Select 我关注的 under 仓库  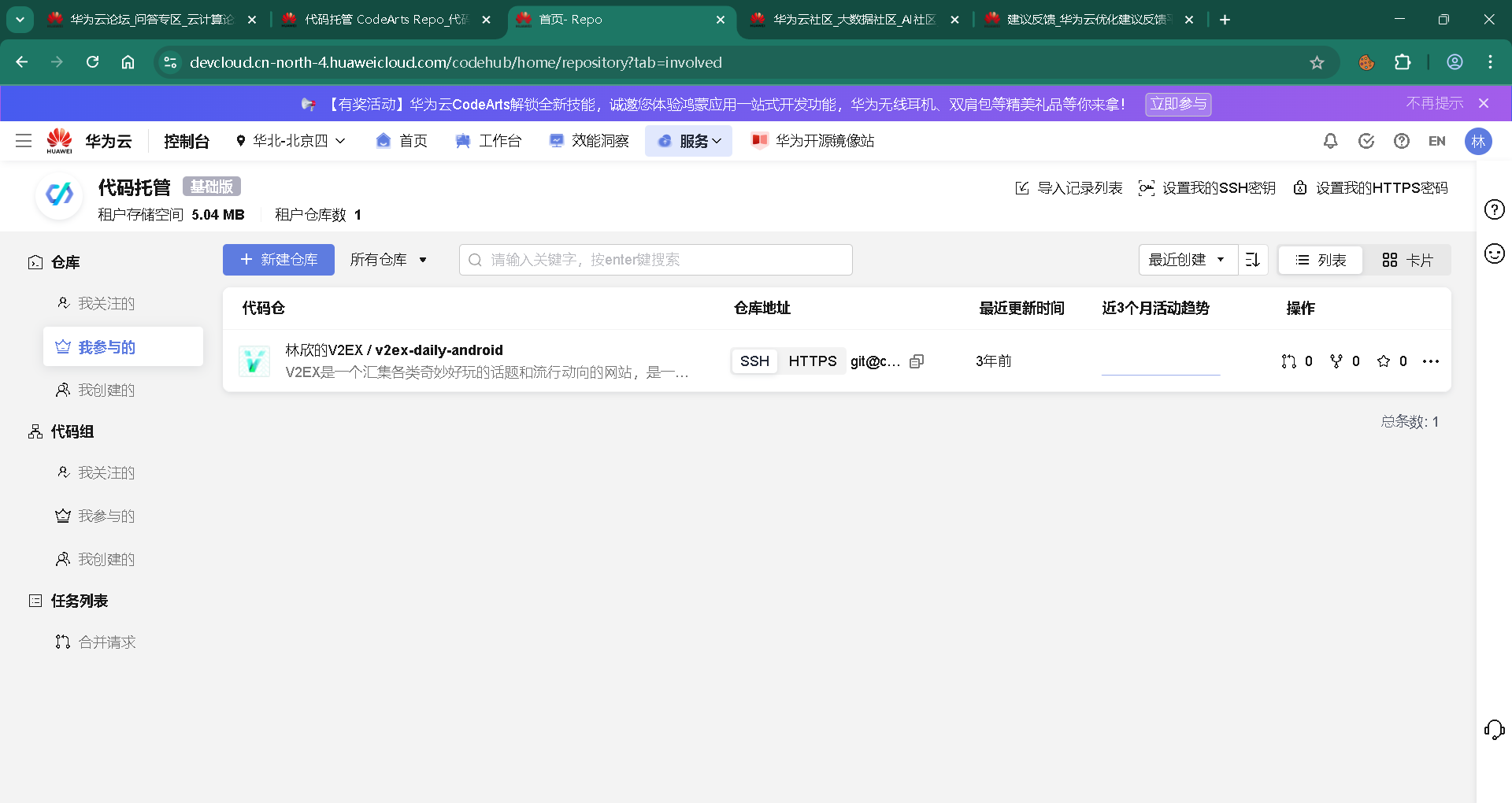pos(106,304)
